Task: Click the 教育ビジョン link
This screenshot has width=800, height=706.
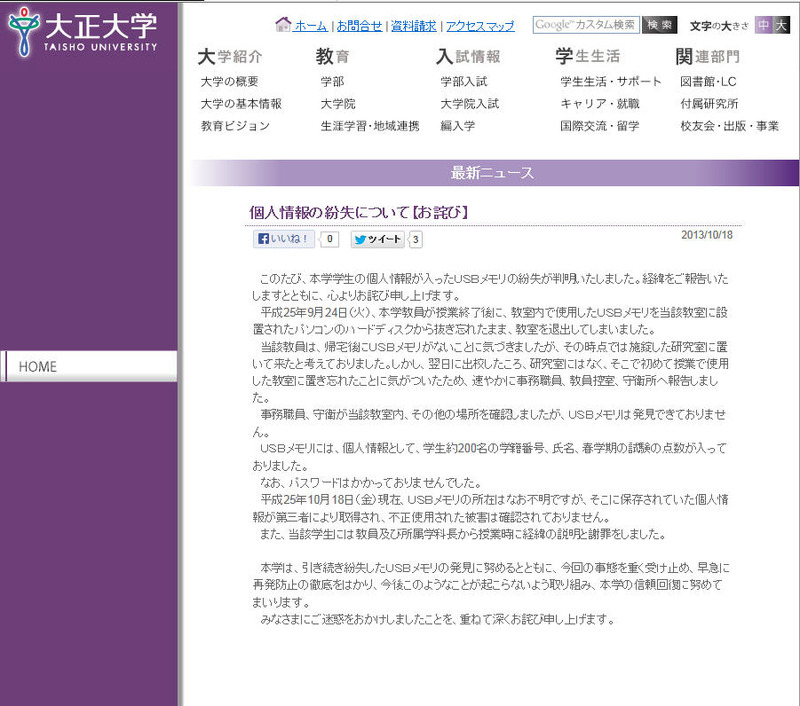Action: tap(235, 126)
